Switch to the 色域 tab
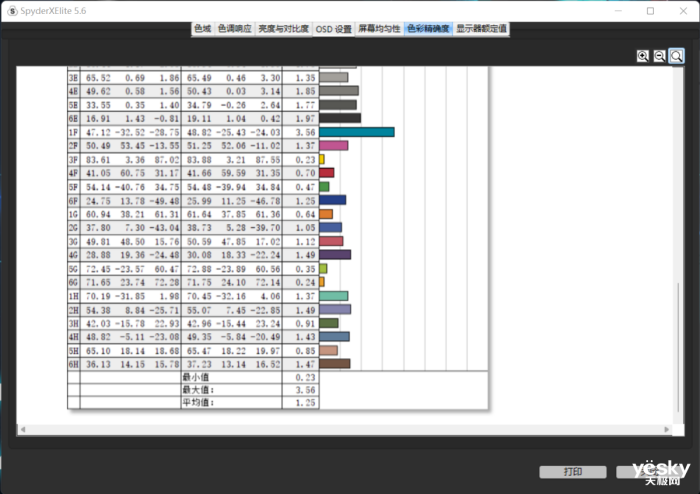The image size is (700, 494). [203, 29]
